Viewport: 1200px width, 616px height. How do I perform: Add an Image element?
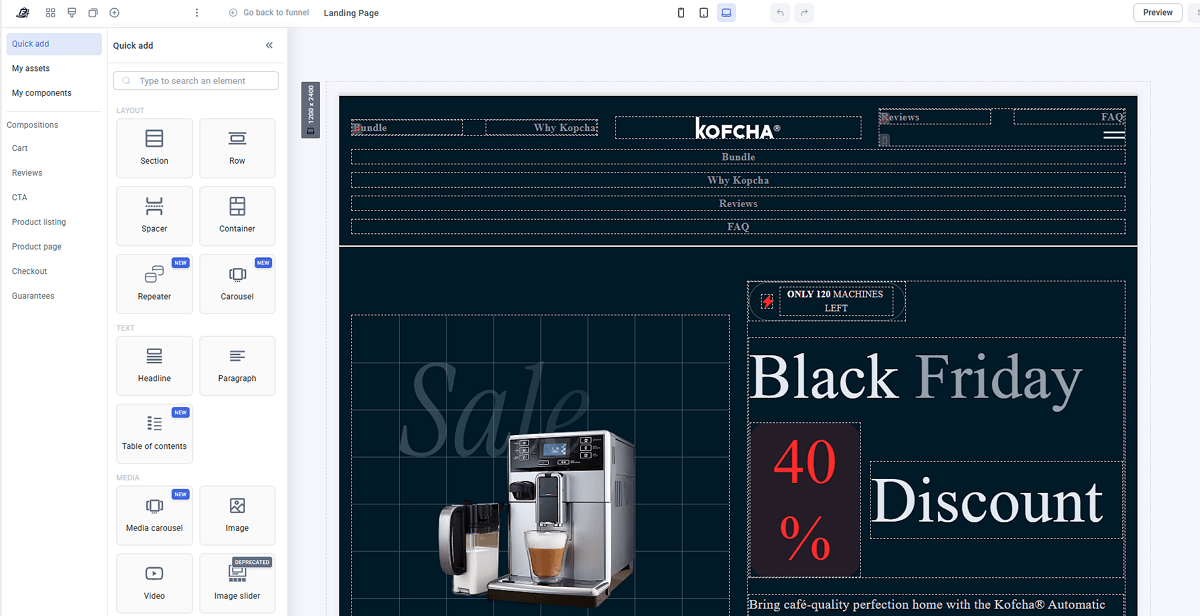pos(237,516)
